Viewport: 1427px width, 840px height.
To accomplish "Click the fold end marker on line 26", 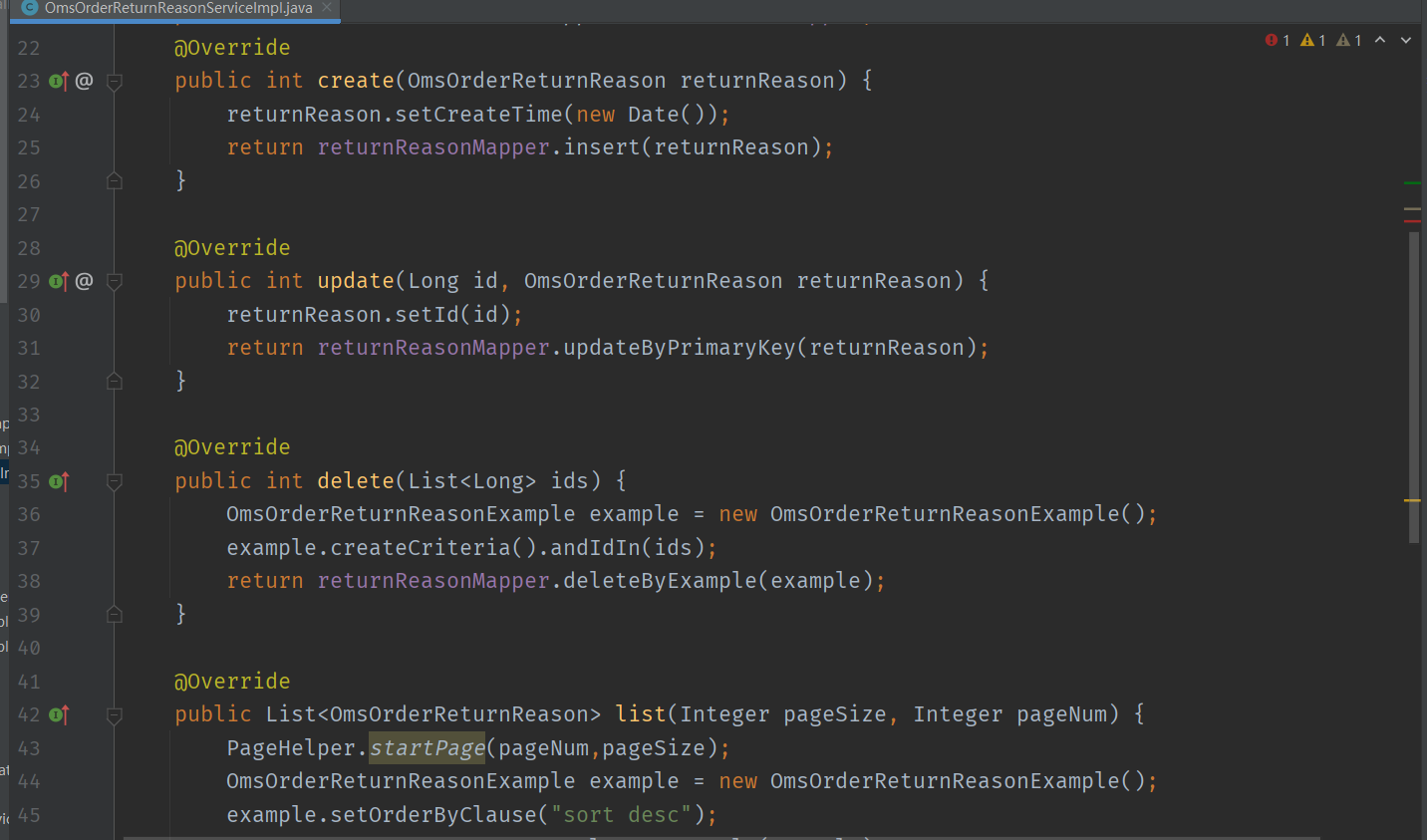I will coord(115,181).
